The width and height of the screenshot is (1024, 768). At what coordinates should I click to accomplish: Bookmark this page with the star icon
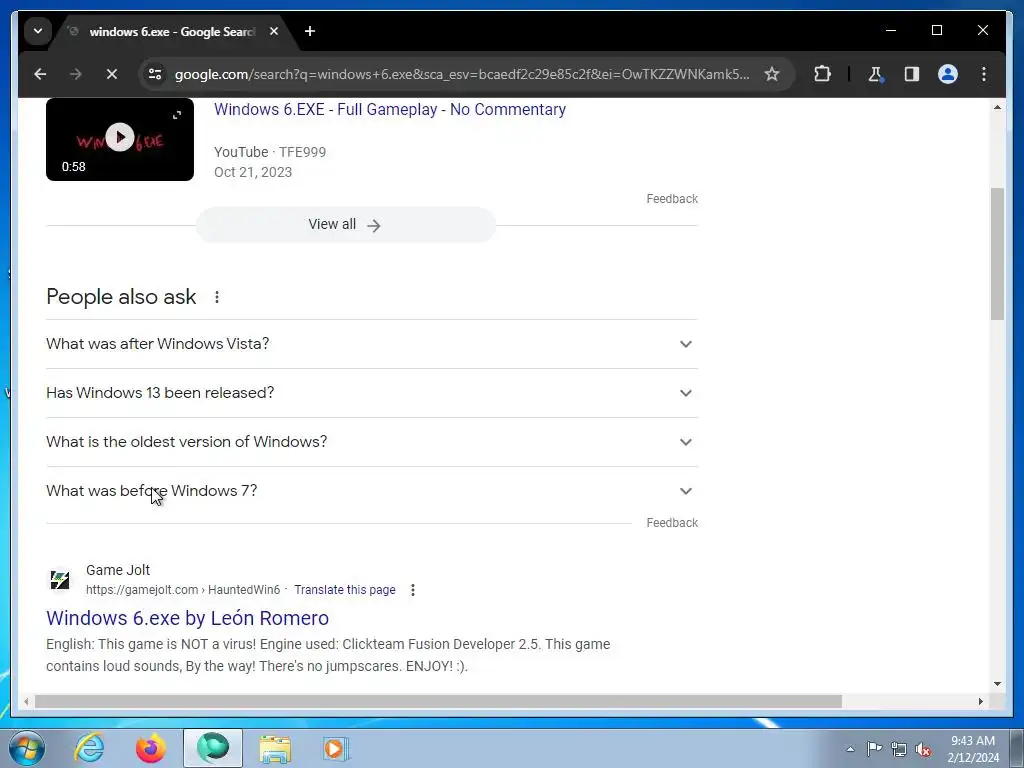[772, 74]
